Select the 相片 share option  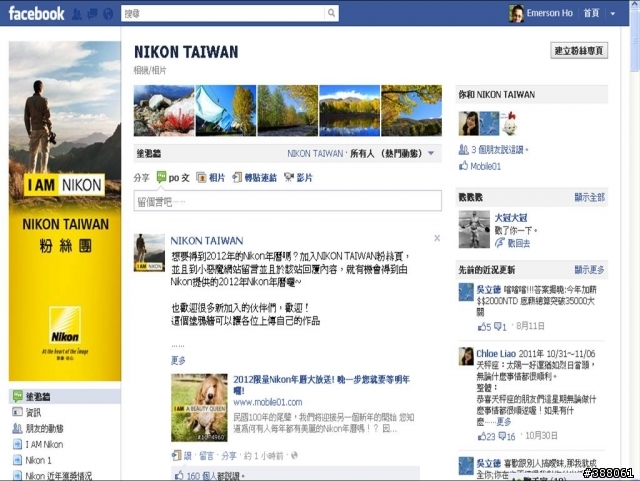point(211,178)
